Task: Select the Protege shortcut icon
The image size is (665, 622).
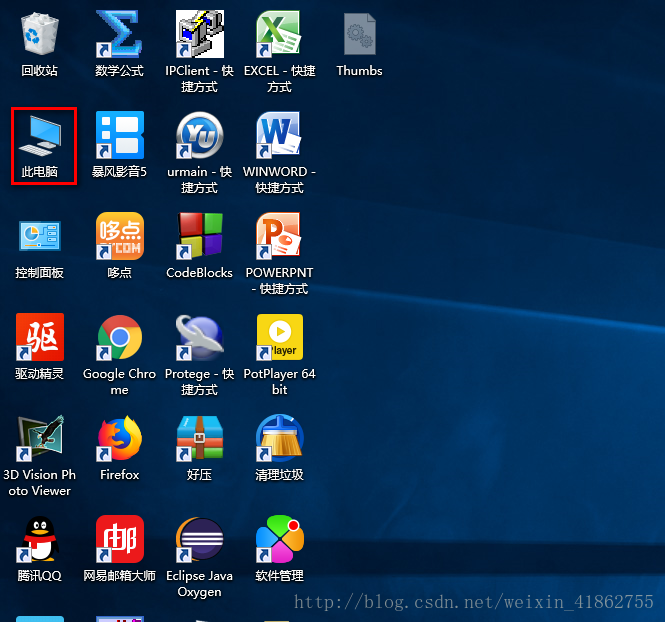Action: pyautogui.click(x=200, y=337)
